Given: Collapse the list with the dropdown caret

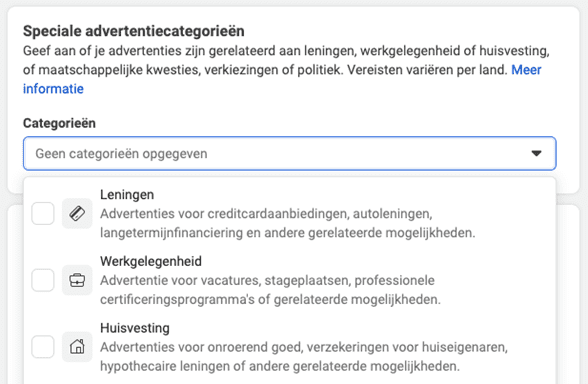Looking at the screenshot, I should coord(536,153).
